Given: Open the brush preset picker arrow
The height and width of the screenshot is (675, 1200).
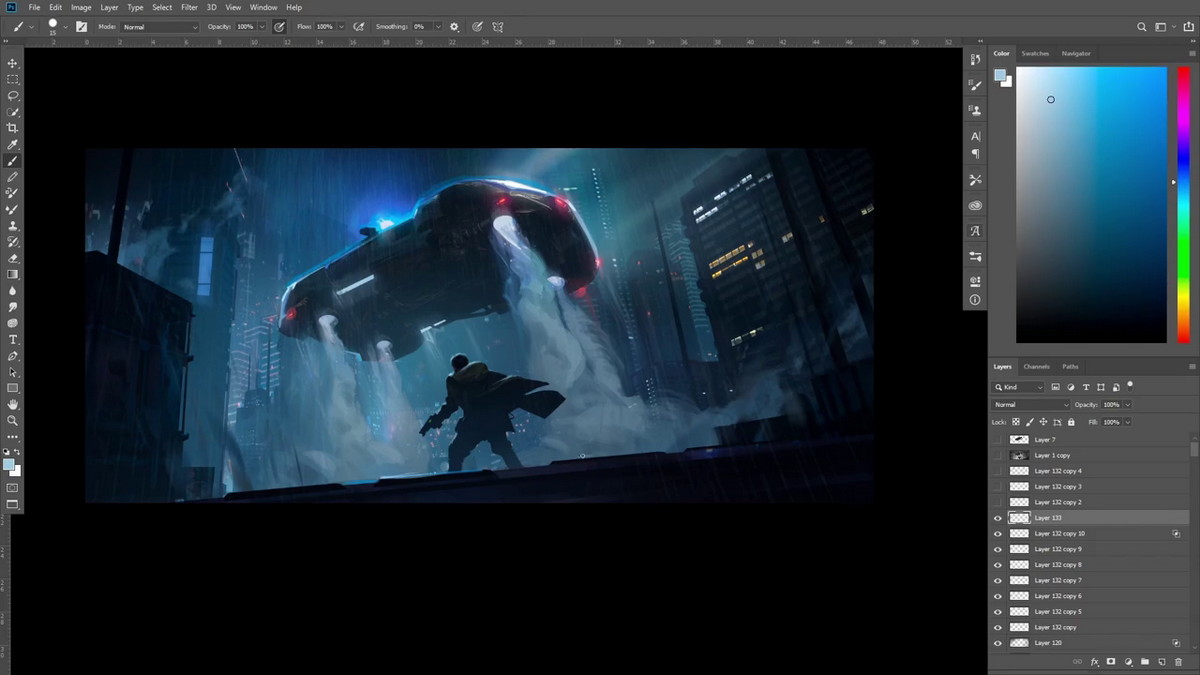Looking at the screenshot, I should click(x=66, y=27).
